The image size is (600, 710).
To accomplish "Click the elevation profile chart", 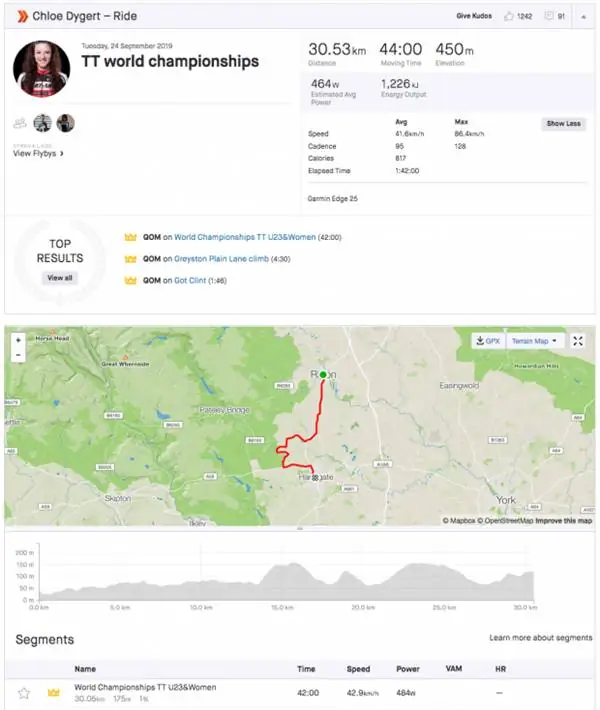I will 286,578.
